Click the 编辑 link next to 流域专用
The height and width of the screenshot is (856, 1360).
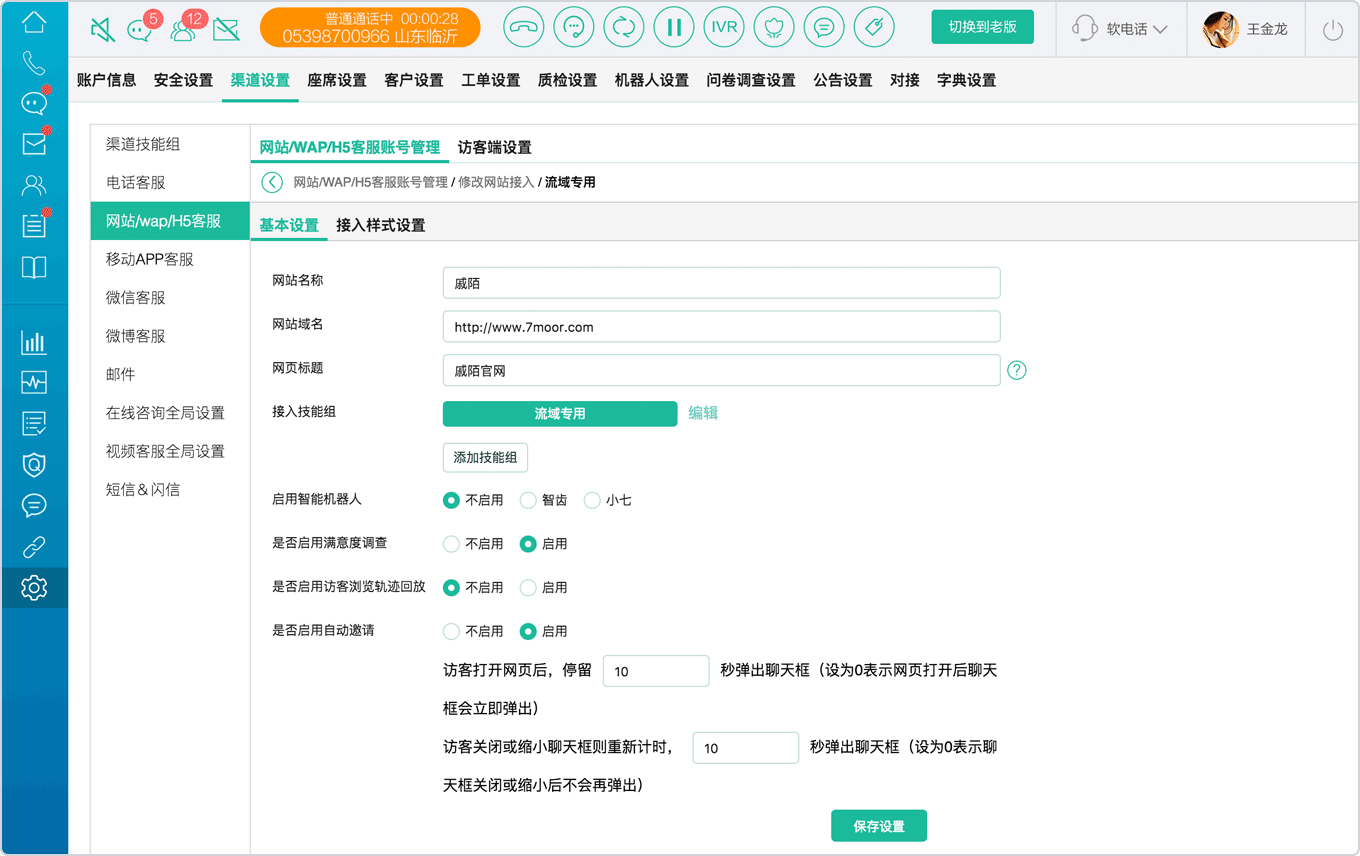pos(703,413)
